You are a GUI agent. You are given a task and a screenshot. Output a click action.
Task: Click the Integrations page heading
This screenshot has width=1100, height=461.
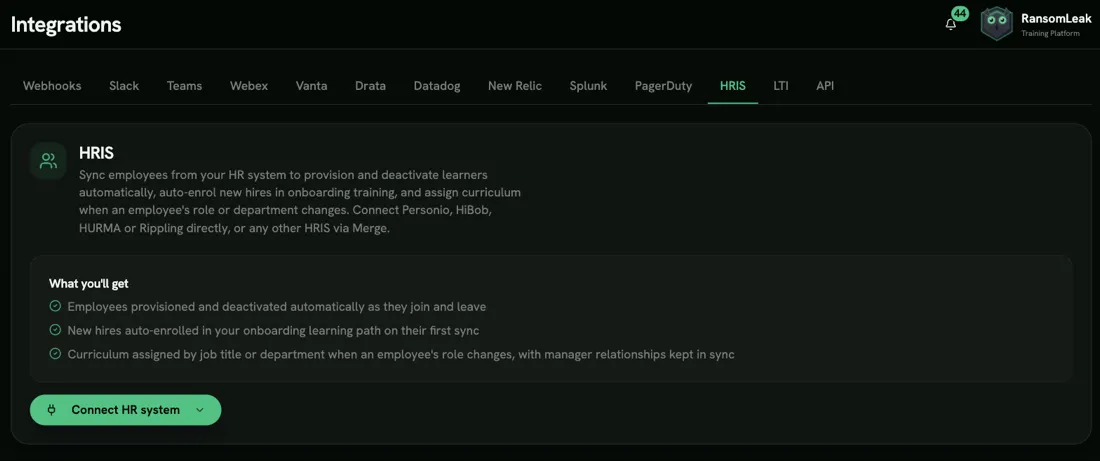[x=66, y=25]
